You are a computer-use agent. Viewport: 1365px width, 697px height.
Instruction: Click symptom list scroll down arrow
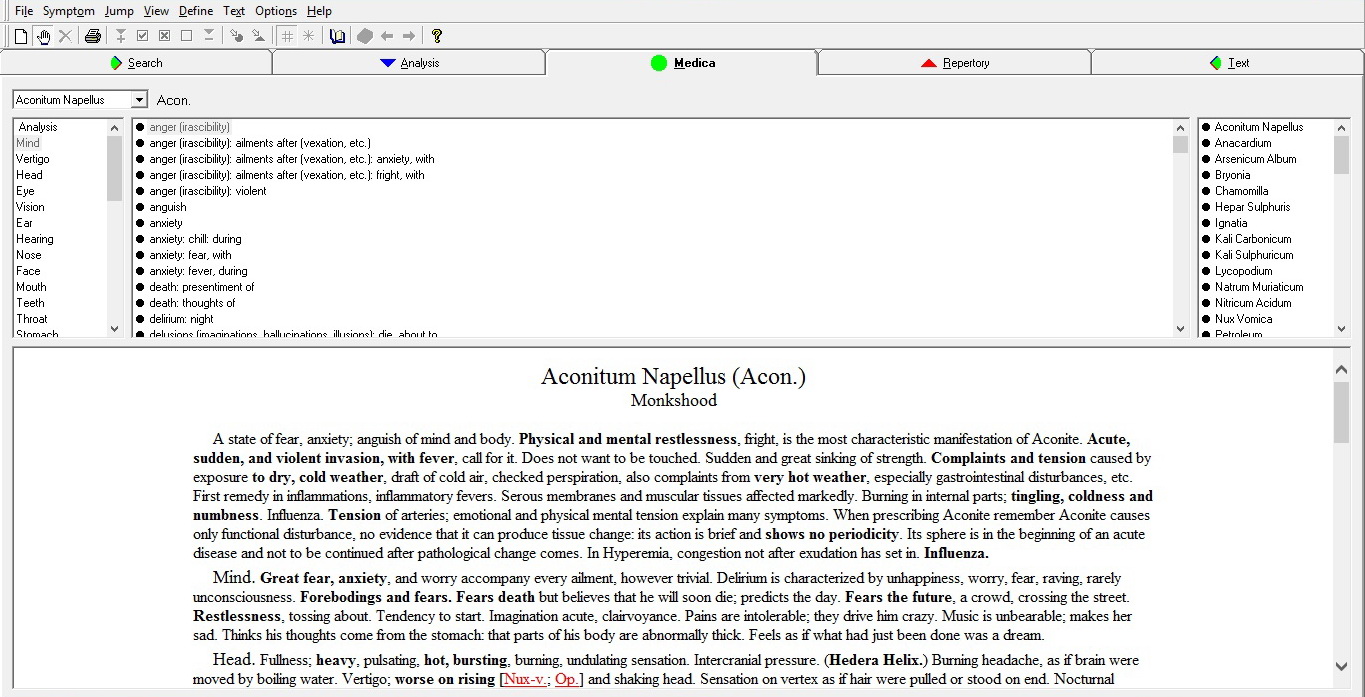[x=1180, y=328]
